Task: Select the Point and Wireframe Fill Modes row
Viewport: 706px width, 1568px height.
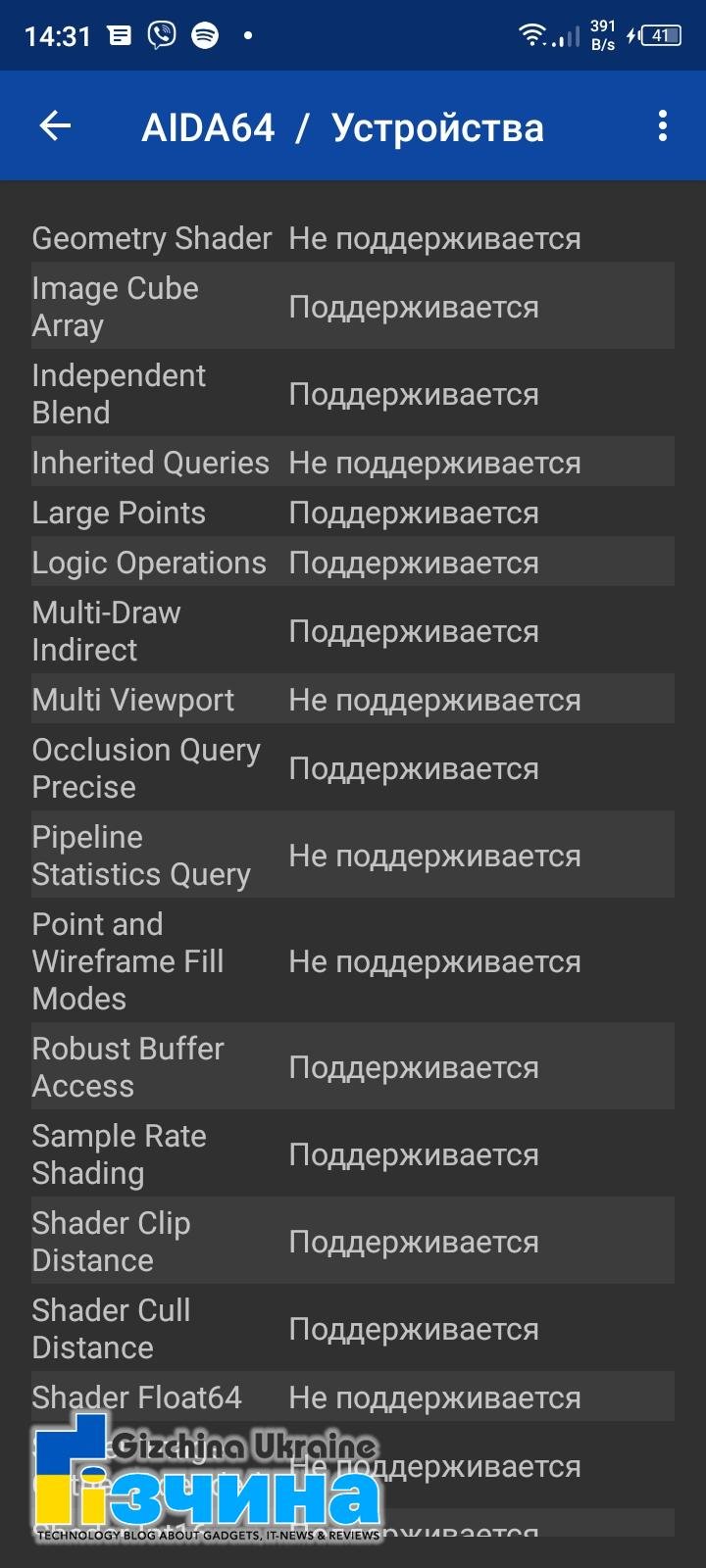Action: 353,961
